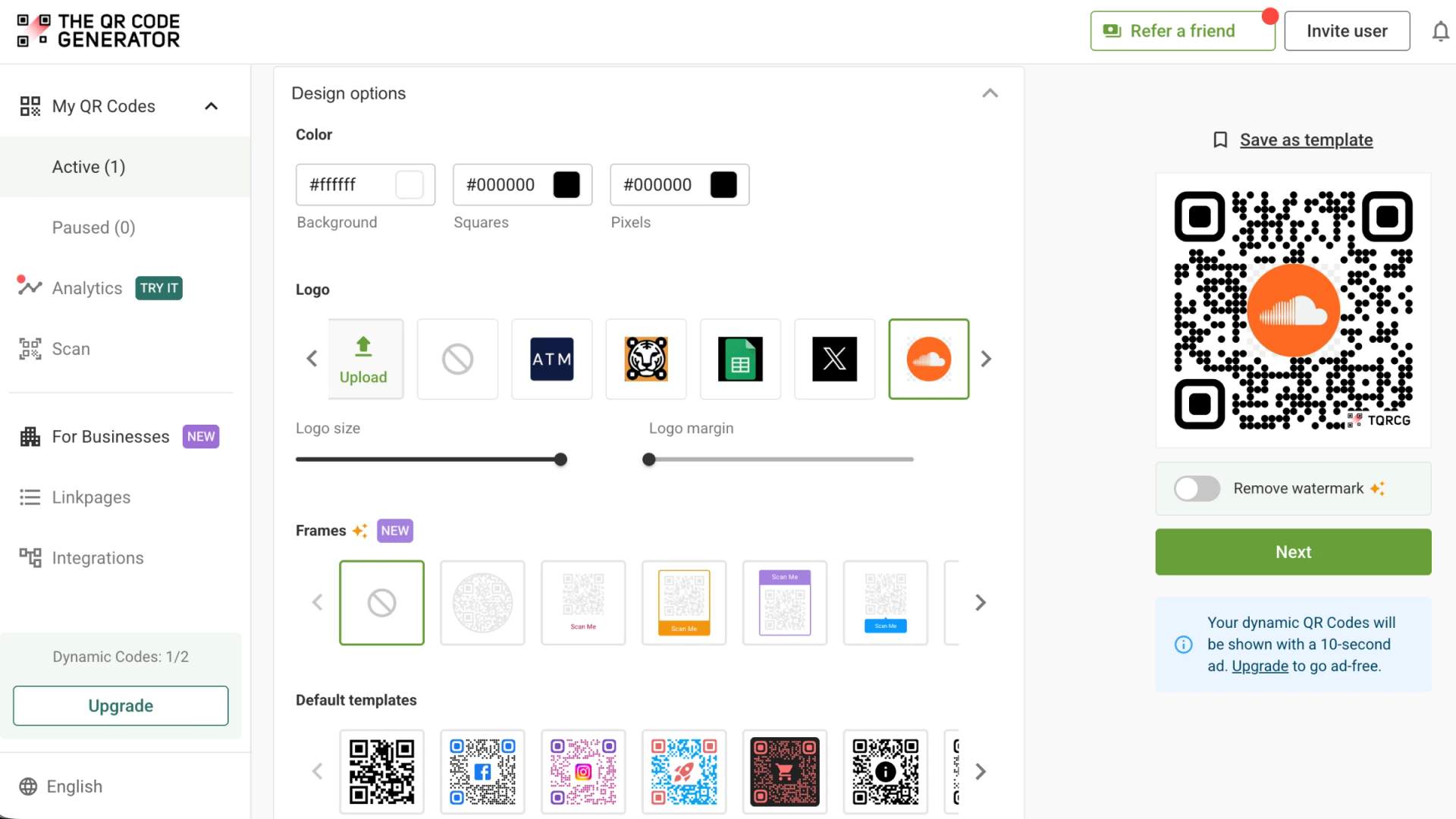Screen dimensions: 1456x819
Task: Pick the blue Scan Me frame
Action: point(886,603)
